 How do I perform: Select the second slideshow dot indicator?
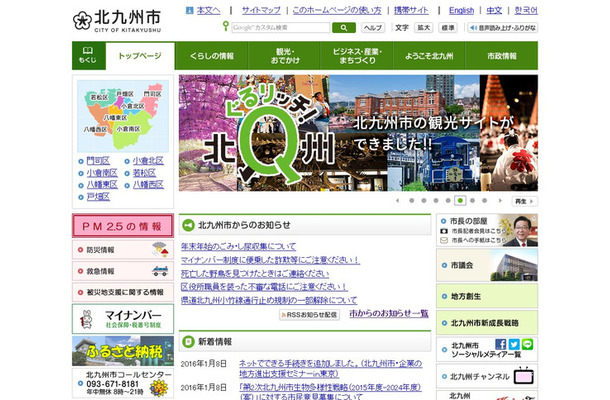pyautogui.click(x=424, y=200)
